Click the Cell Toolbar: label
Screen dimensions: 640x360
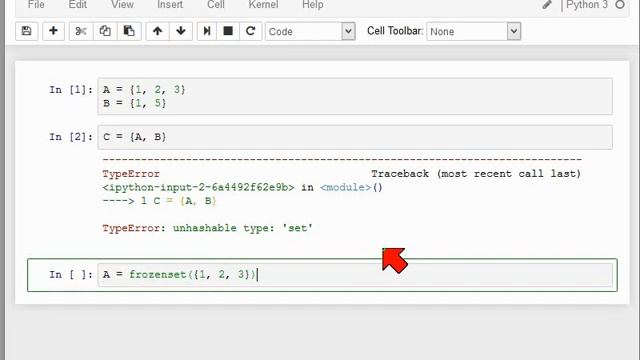[395, 31]
